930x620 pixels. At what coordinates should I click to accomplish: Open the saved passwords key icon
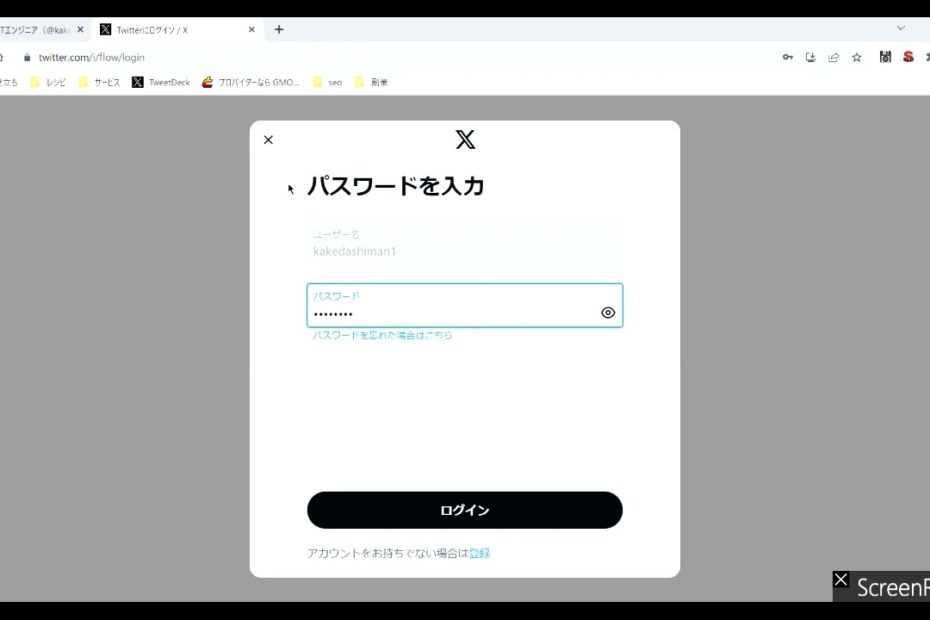(788, 58)
